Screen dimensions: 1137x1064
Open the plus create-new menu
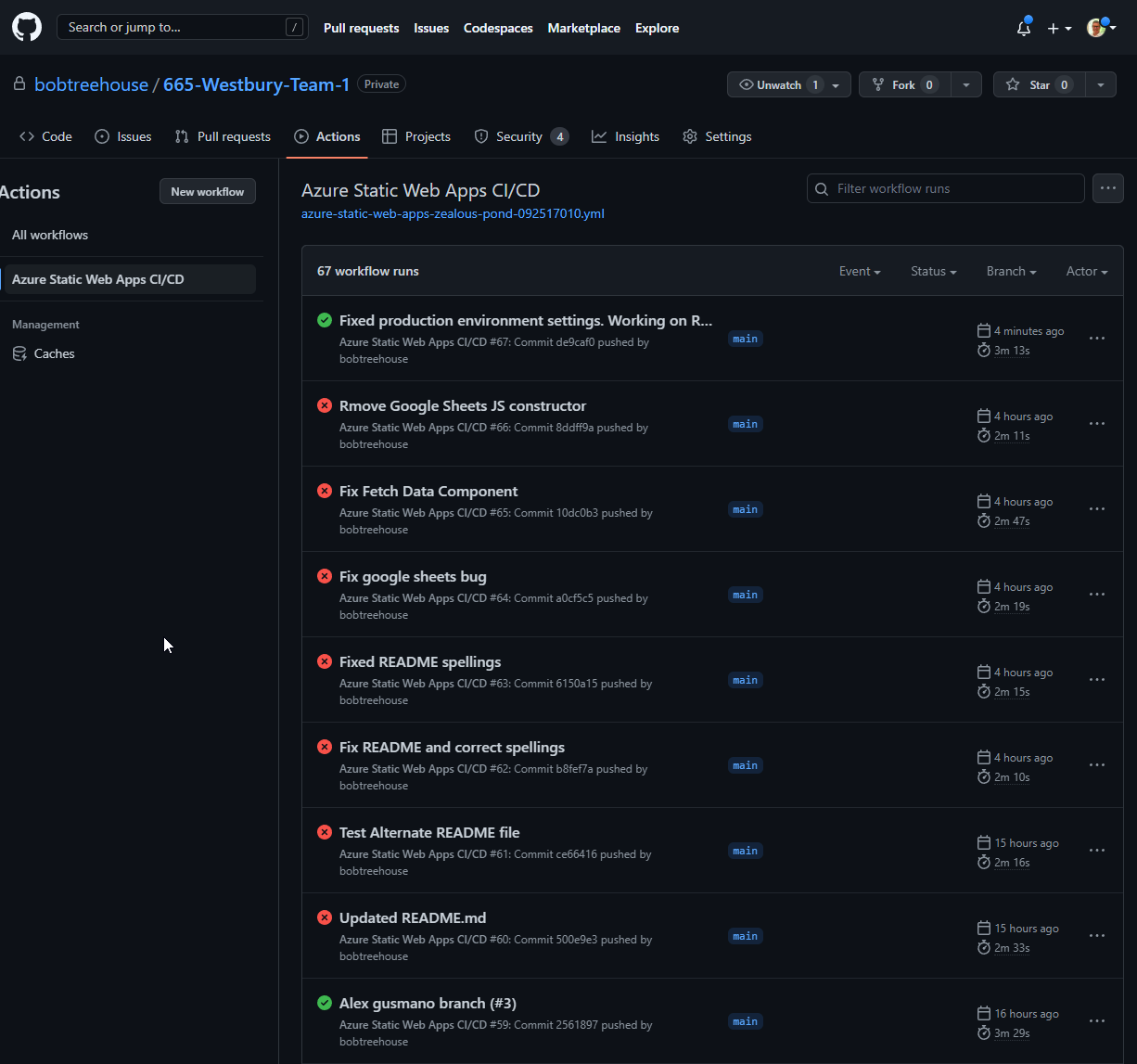tap(1059, 29)
